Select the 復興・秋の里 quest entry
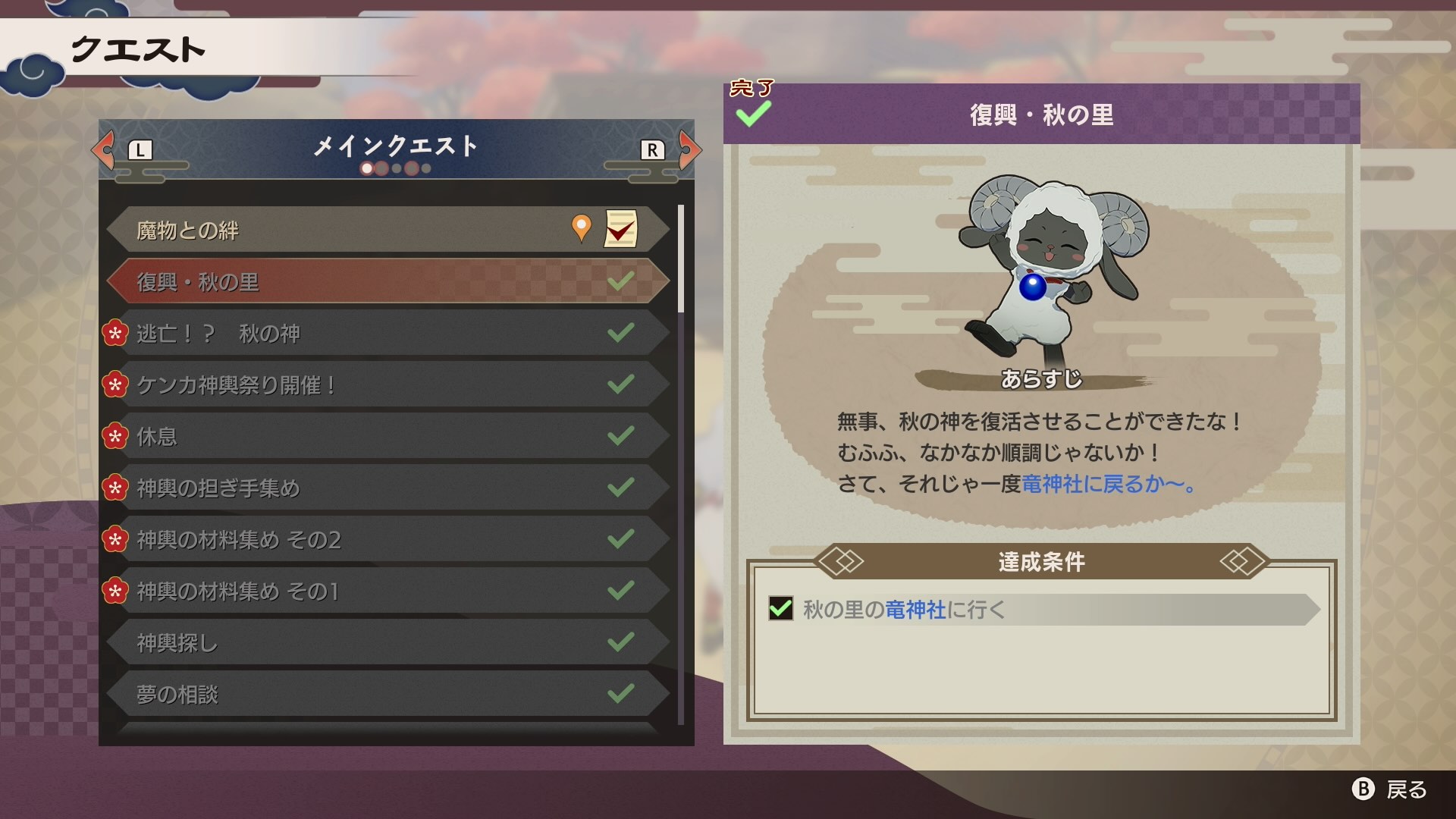 [388, 282]
